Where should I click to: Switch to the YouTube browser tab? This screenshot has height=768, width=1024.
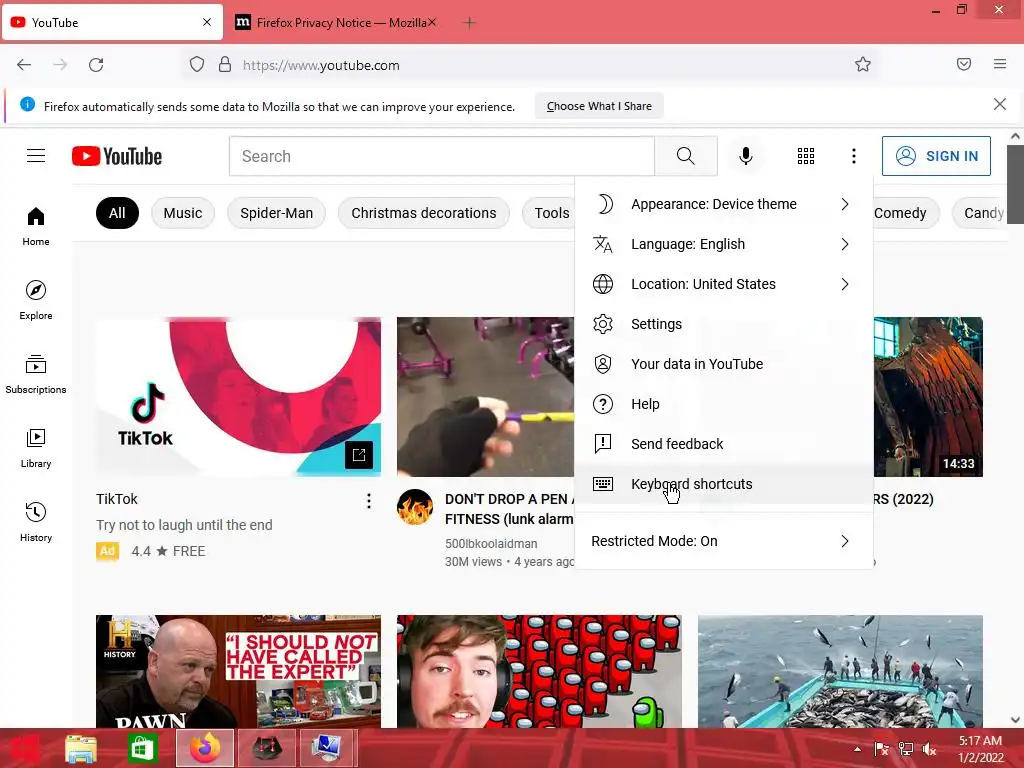112,22
